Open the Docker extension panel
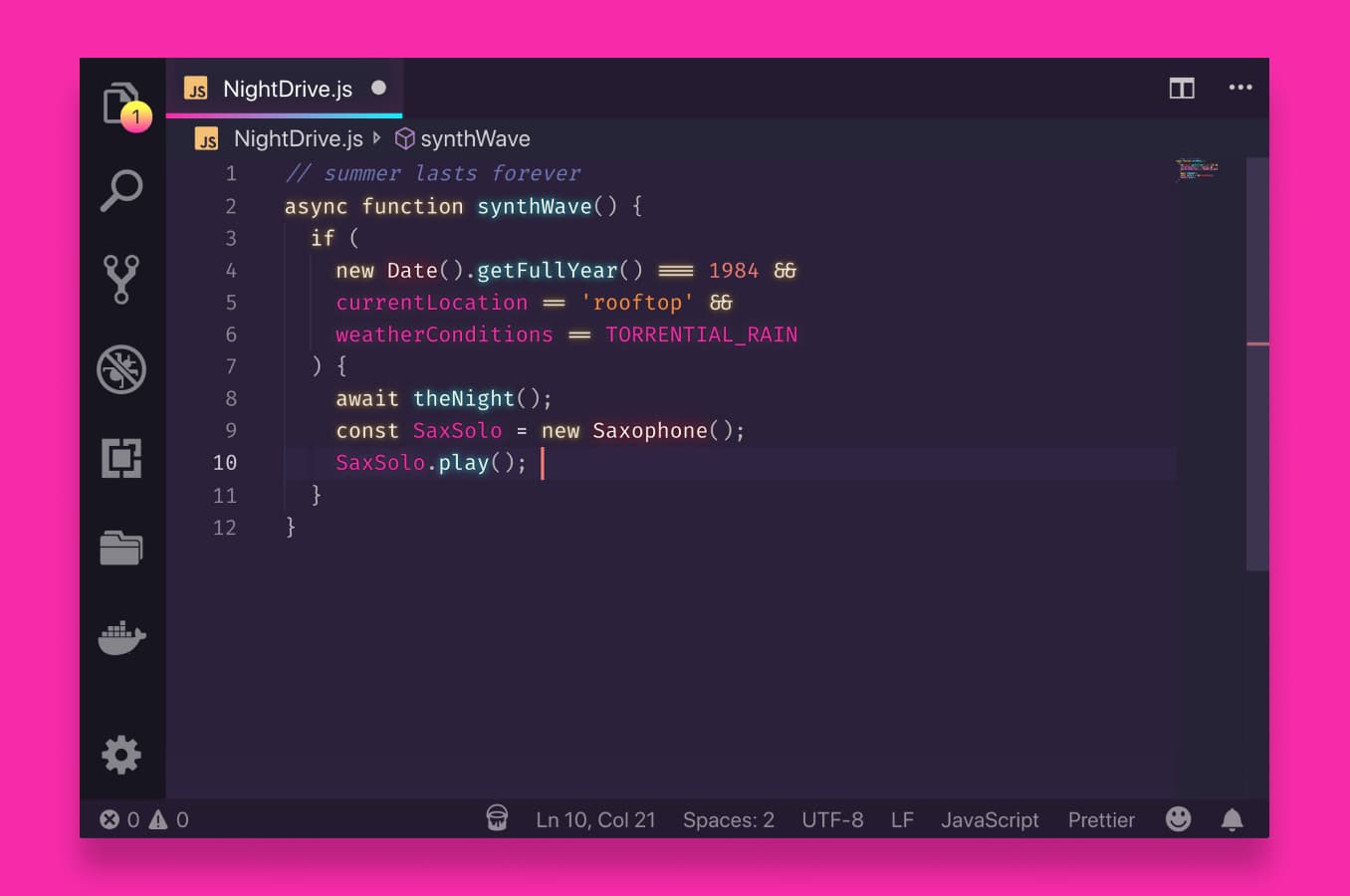1350x896 pixels. [121, 638]
